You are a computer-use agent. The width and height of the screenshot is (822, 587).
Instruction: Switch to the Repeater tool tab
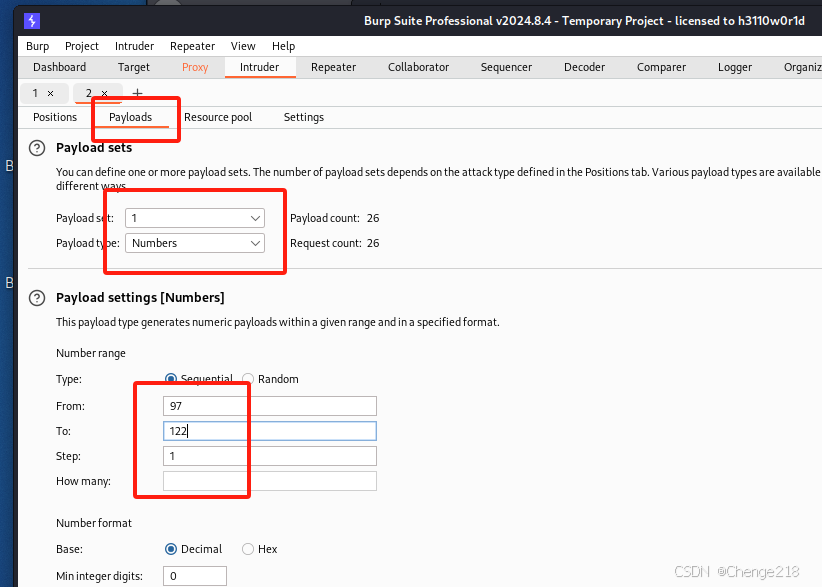(x=333, y=67)
